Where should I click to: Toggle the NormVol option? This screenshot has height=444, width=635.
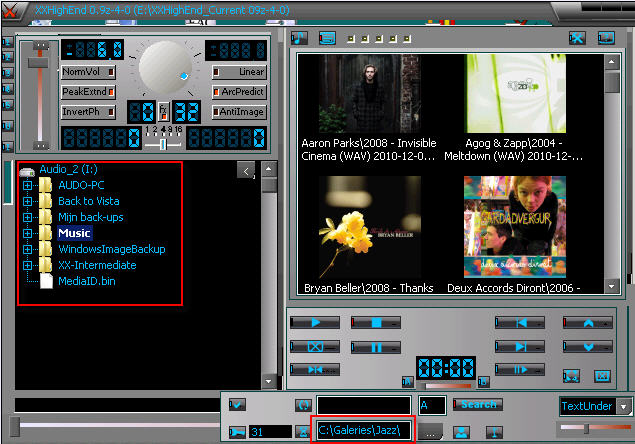click(x=88, y=72)
